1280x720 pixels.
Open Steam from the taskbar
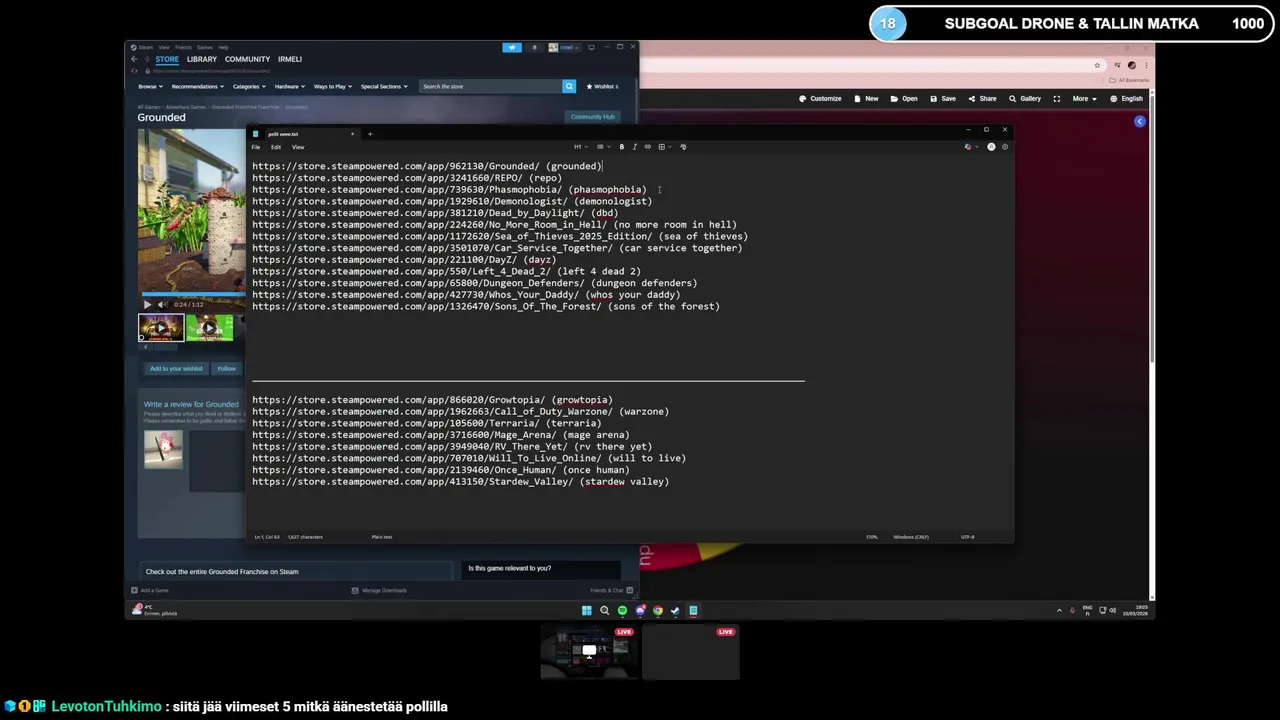(675, 610)
